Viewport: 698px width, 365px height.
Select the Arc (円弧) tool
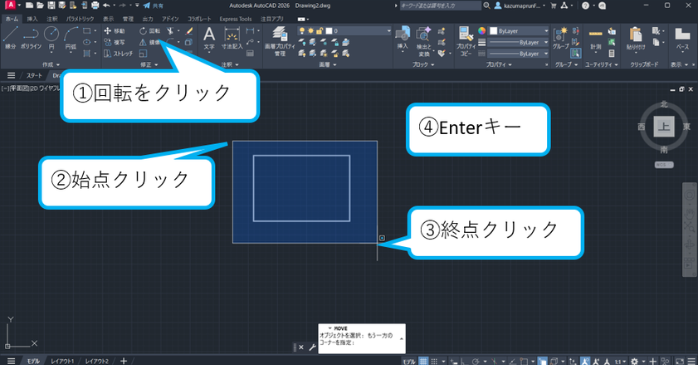pyautogui.click(x=71, y=37)
